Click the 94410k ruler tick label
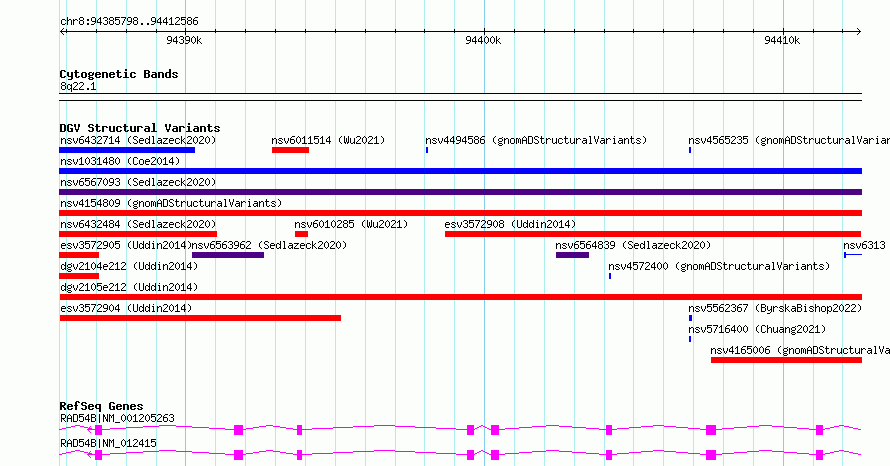The width and height of the screenshot is (890, 466). (x=782, y=40)
